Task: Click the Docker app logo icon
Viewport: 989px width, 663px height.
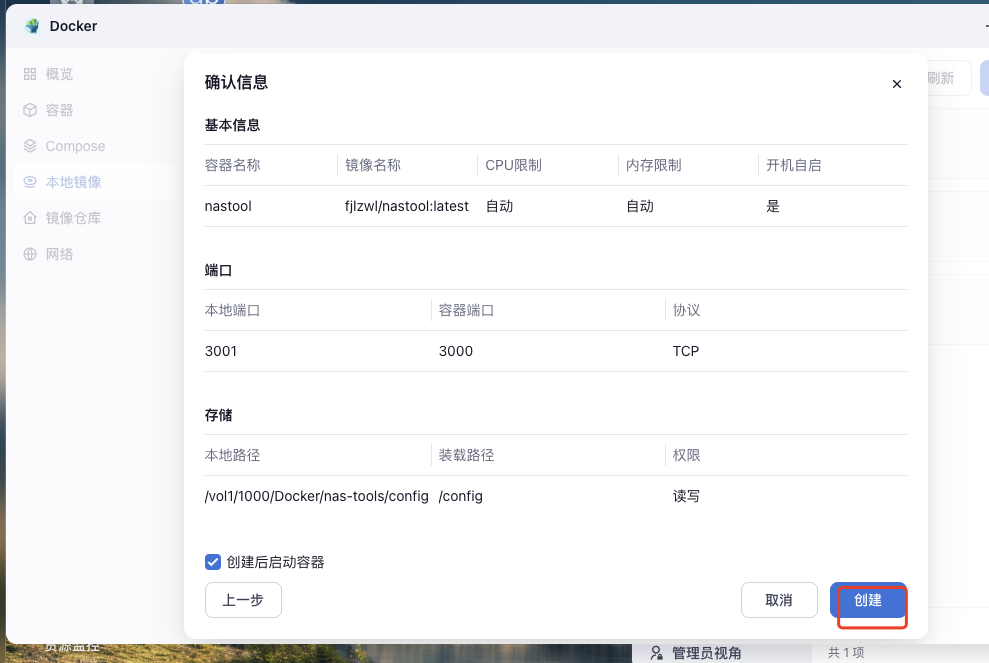Action: coord(32,26)
